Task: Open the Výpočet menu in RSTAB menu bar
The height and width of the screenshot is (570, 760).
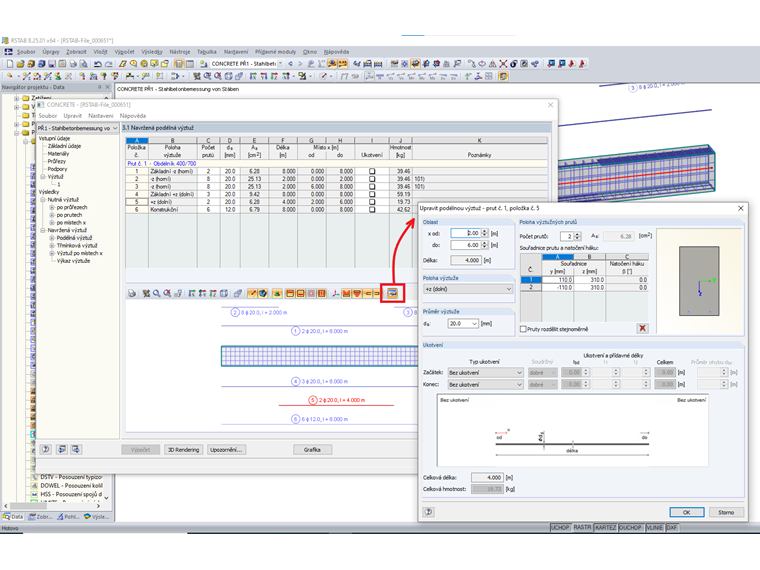Action: (x=124, y=52)
